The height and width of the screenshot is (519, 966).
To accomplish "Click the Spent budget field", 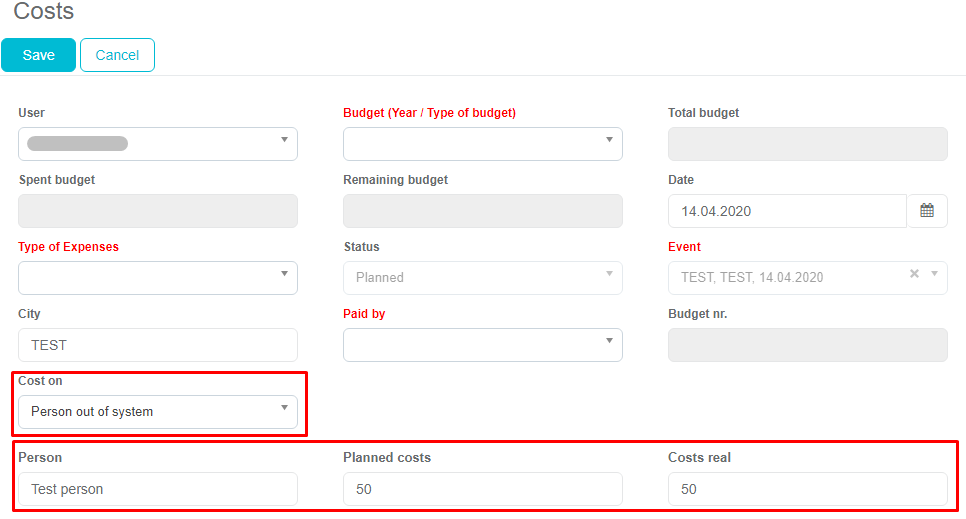I will (x=157, y=211).
